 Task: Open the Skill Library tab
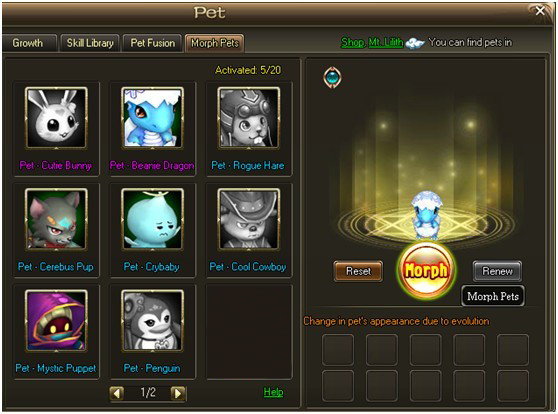90,43
